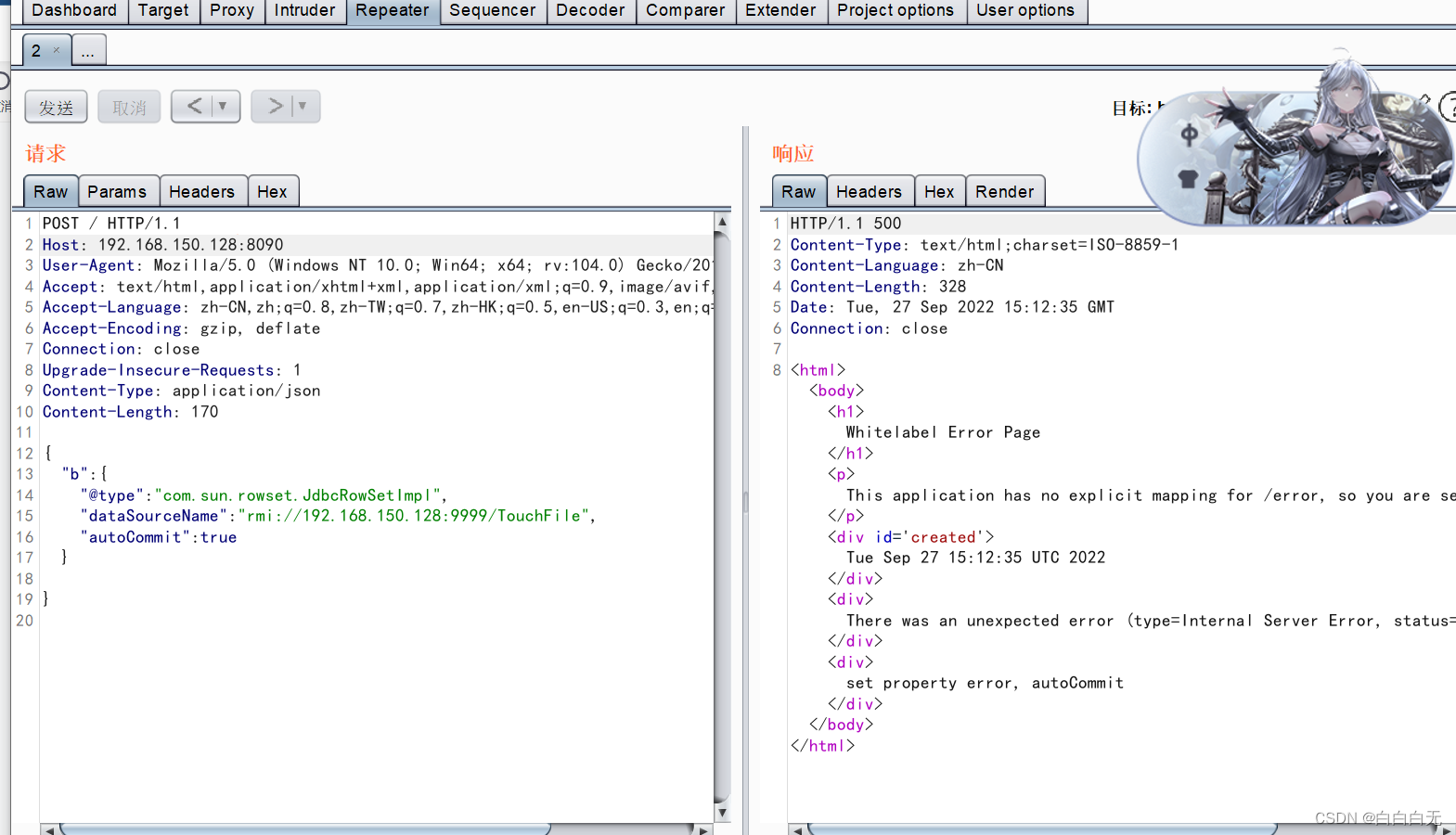Click the dataSourceName rmi URL line
1456x835 pixels.
tap(338, 516)
